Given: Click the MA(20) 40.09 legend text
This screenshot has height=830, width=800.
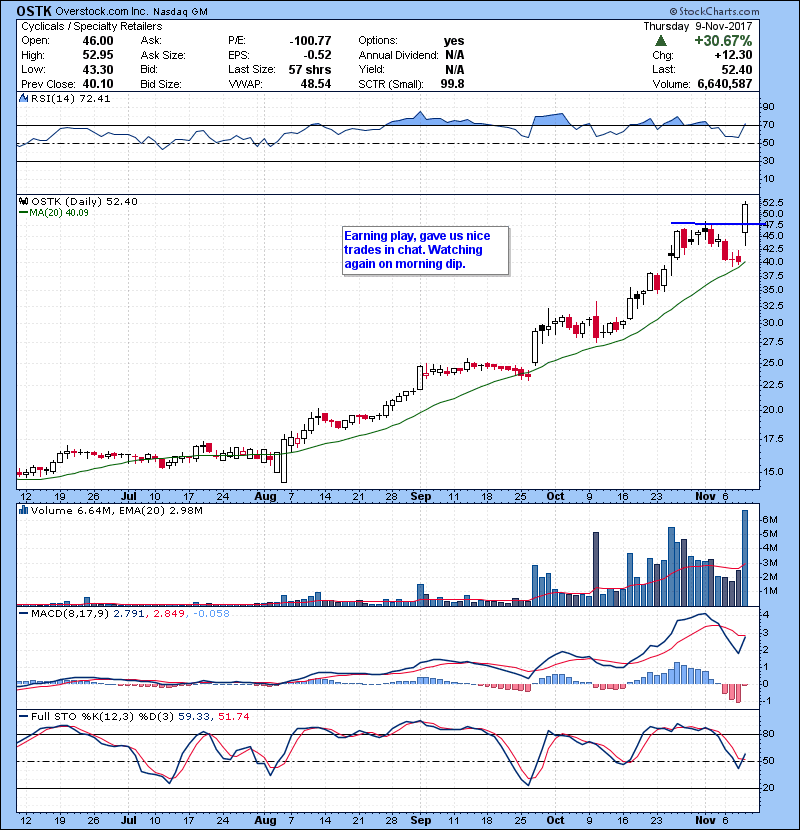Looking at the screenshot, I should [x=59, y=213].
